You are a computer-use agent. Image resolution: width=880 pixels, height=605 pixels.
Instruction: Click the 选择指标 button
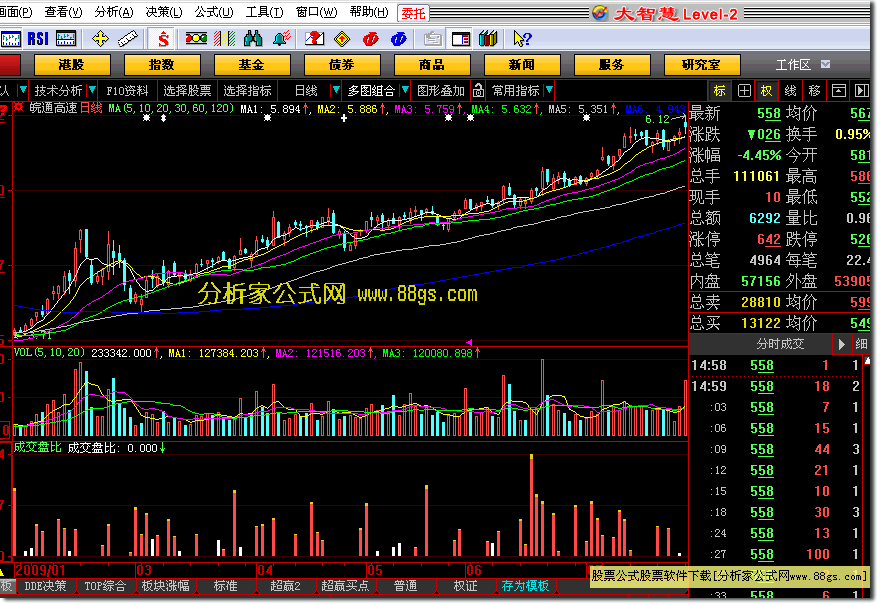pyautogui.click(x=248, y=90)
